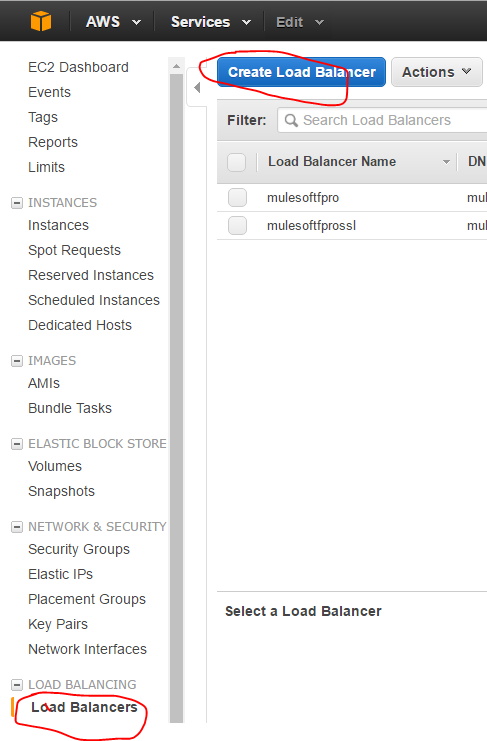The width and height of the screenshot is (487, 741).
Task: Open Scheduled Instances page
Action: coord(94,301)
